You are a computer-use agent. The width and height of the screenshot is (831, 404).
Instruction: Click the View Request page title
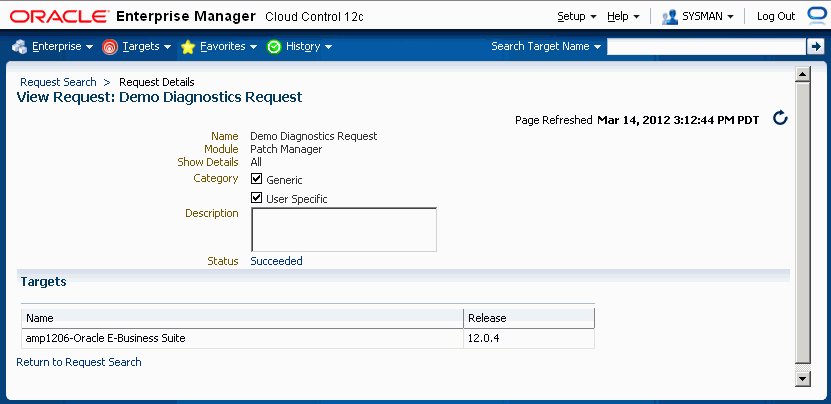(x=160, y=97)
